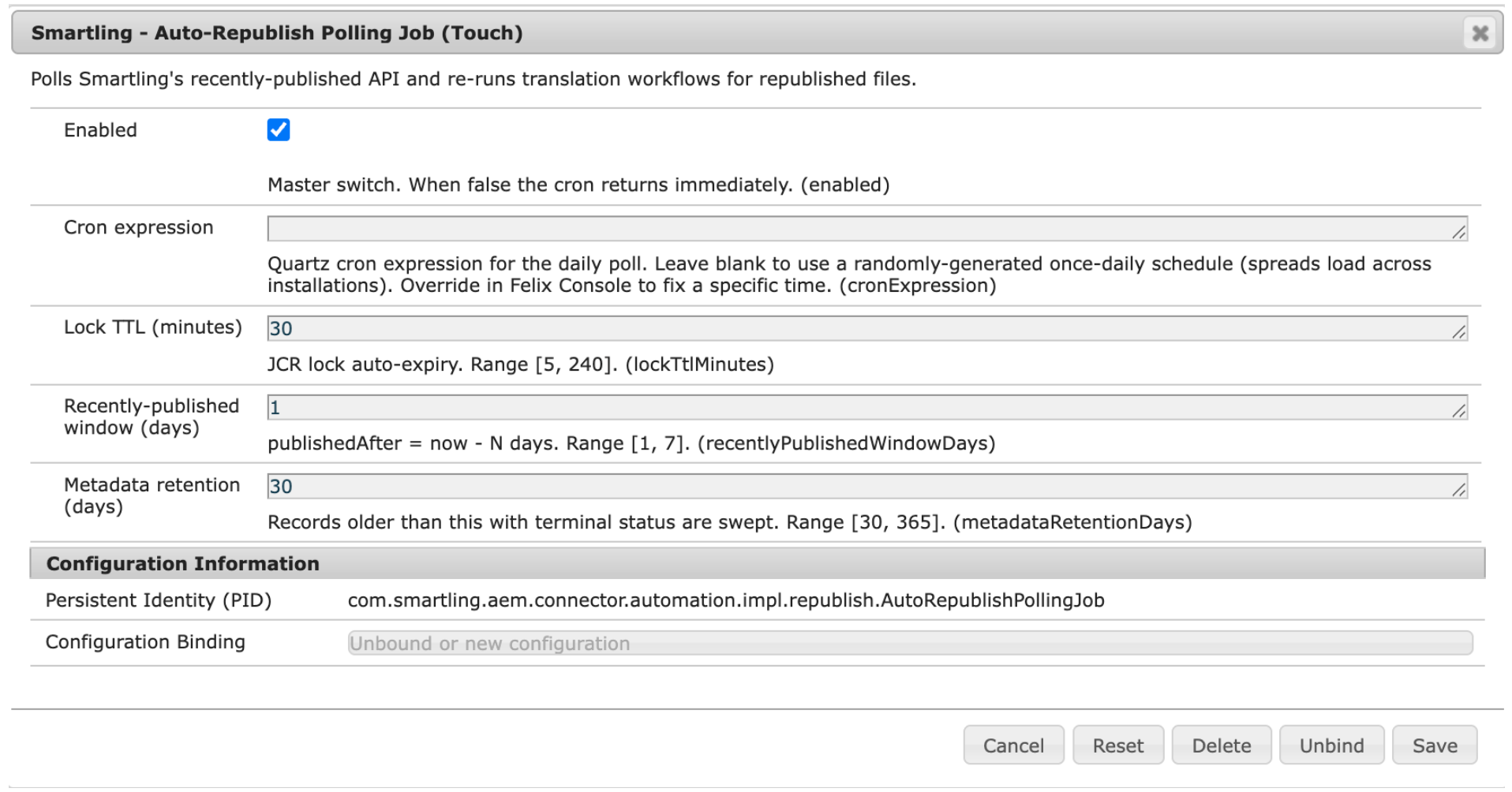This screenshot has height=792, width=1512.
Task: Click the Persistent Identity (PID) label
Action: coord(159,600)
